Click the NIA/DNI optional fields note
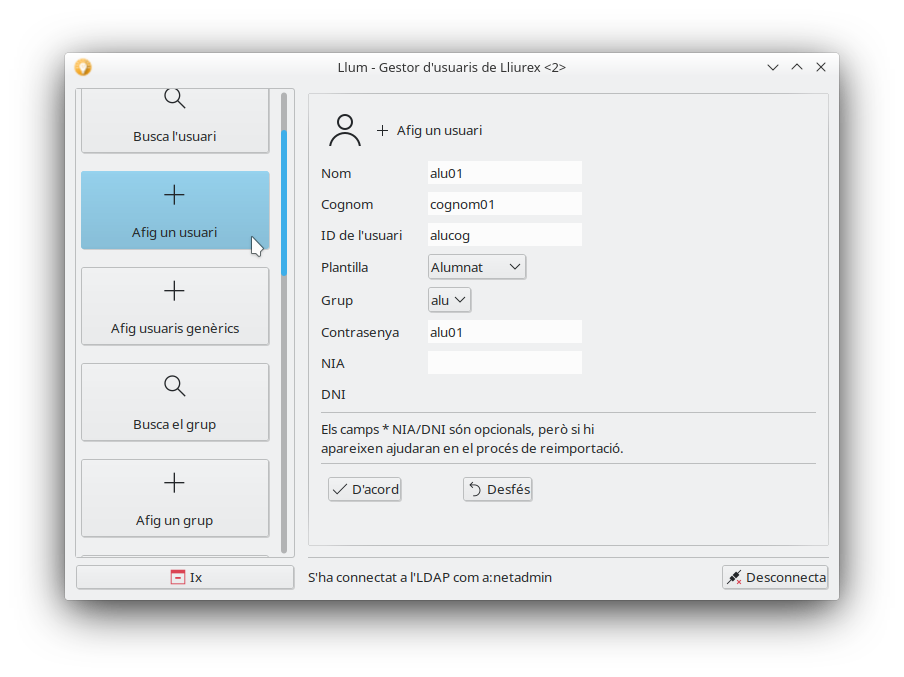Screen dimensions: 904x677 pyautogui.click(x=472, y=439)
